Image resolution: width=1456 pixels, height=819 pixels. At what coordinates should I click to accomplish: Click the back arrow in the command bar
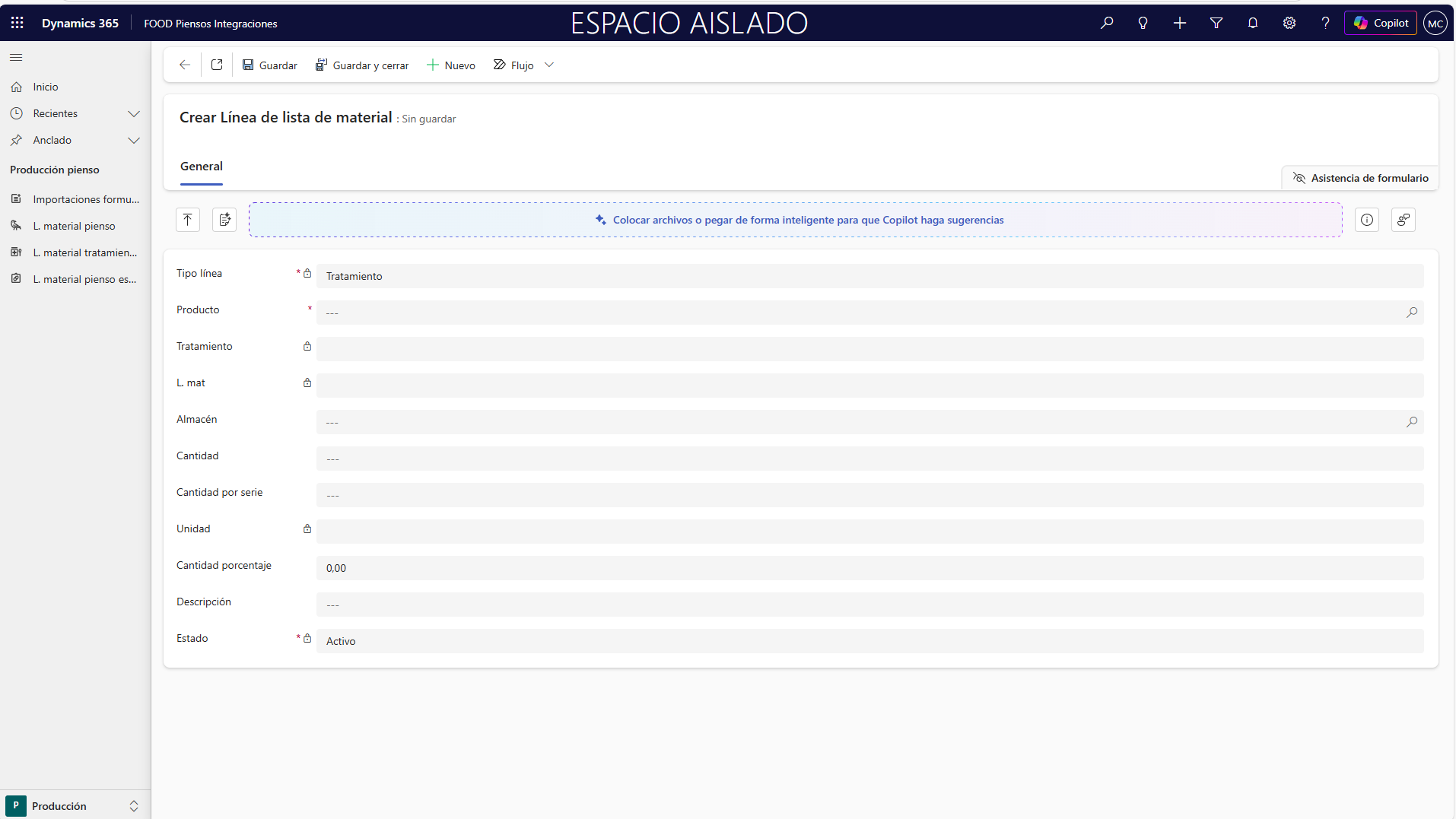coord(184,65)
